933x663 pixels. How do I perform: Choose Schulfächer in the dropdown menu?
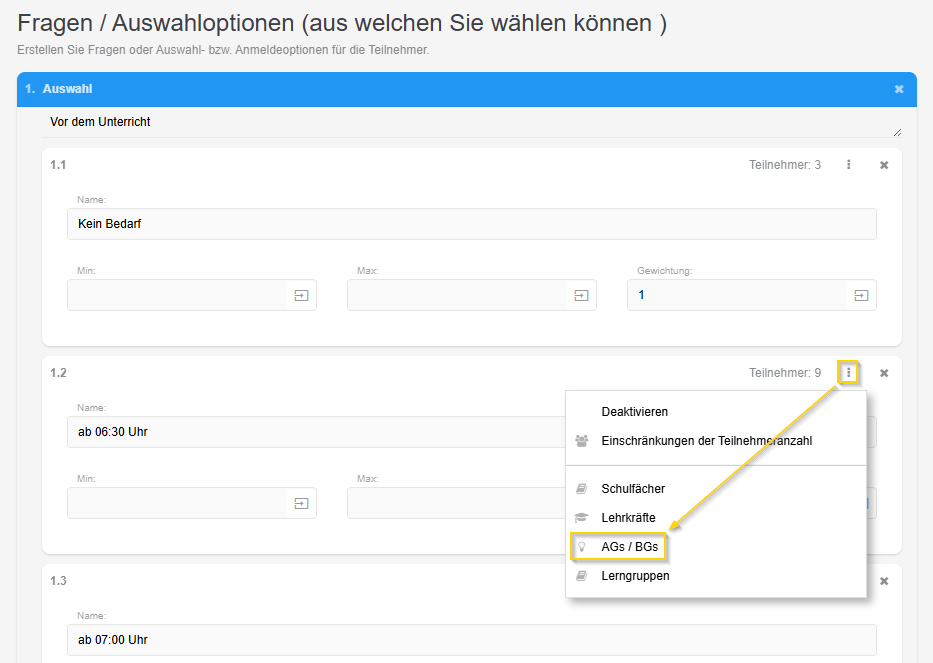click(633, 489)
